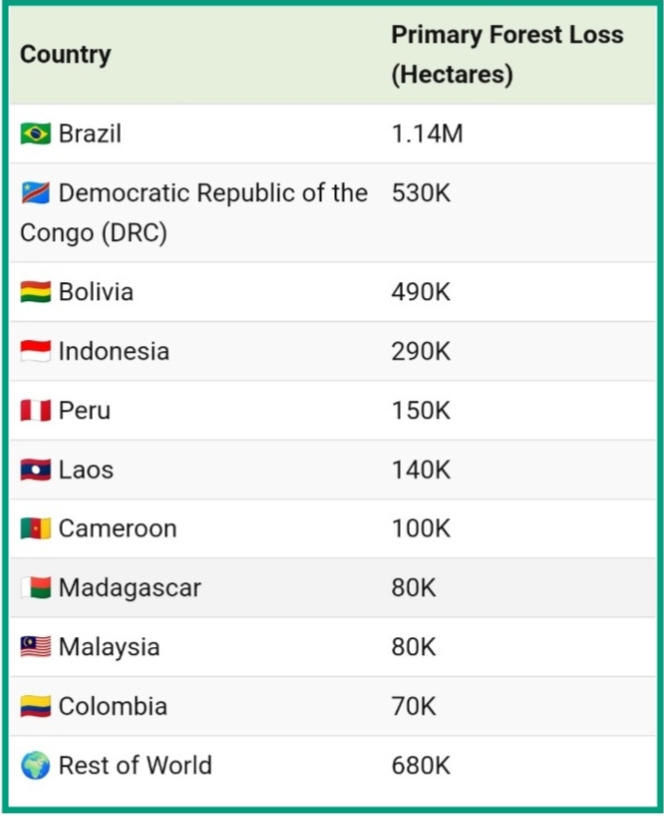Click the Rest of World globe icon

[35, 766]
